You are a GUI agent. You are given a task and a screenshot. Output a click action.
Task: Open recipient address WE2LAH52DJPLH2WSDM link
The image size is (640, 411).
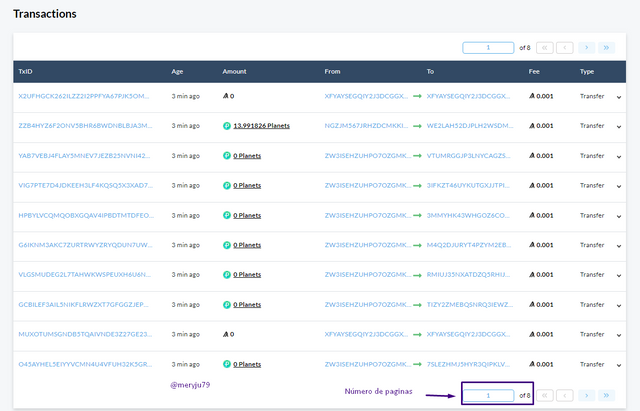click(x=469, y=126)
